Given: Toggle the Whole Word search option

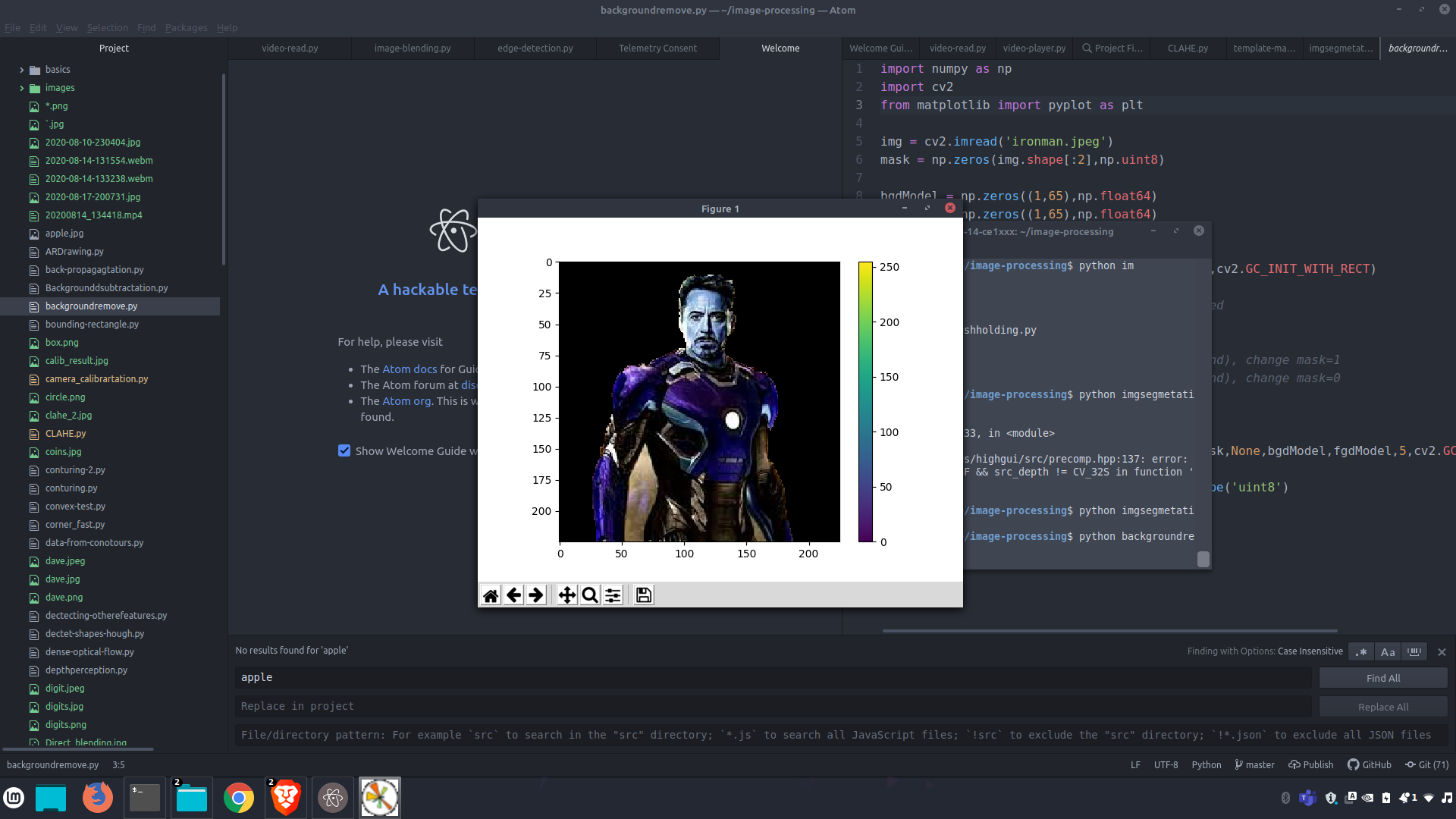Looking at the screenshot, I should (x=1414, y=651).
